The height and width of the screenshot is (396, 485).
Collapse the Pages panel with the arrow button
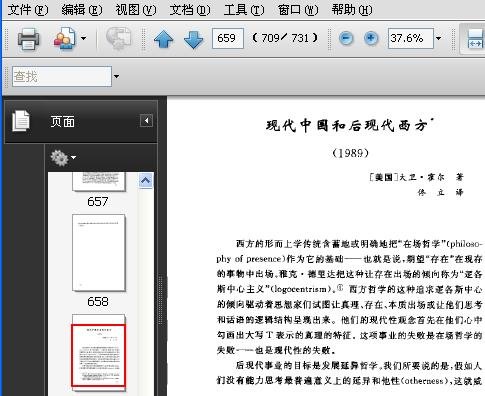146,121
